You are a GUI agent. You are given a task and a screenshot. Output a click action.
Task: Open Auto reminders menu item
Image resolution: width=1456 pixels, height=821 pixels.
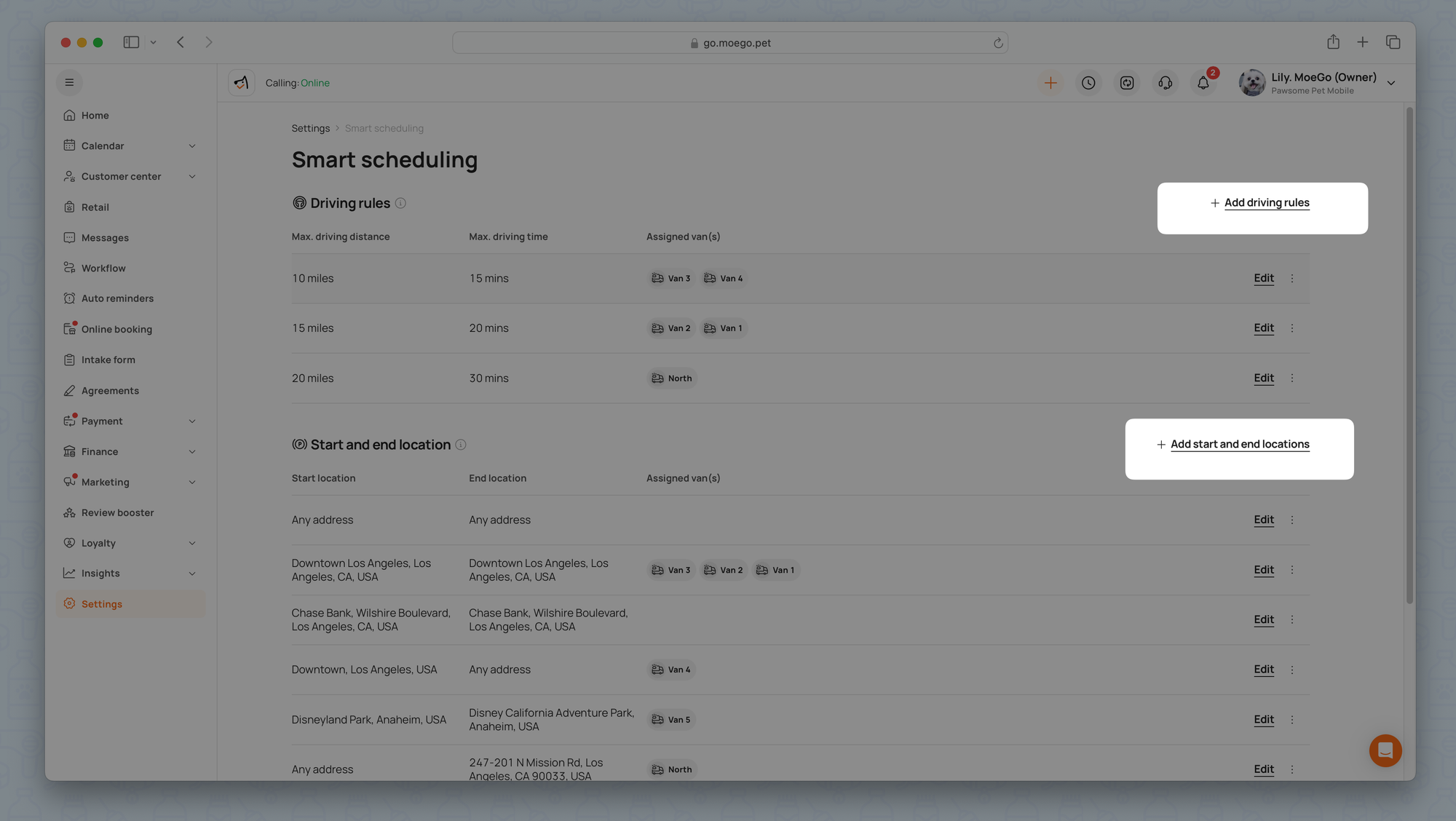[117, 298]
